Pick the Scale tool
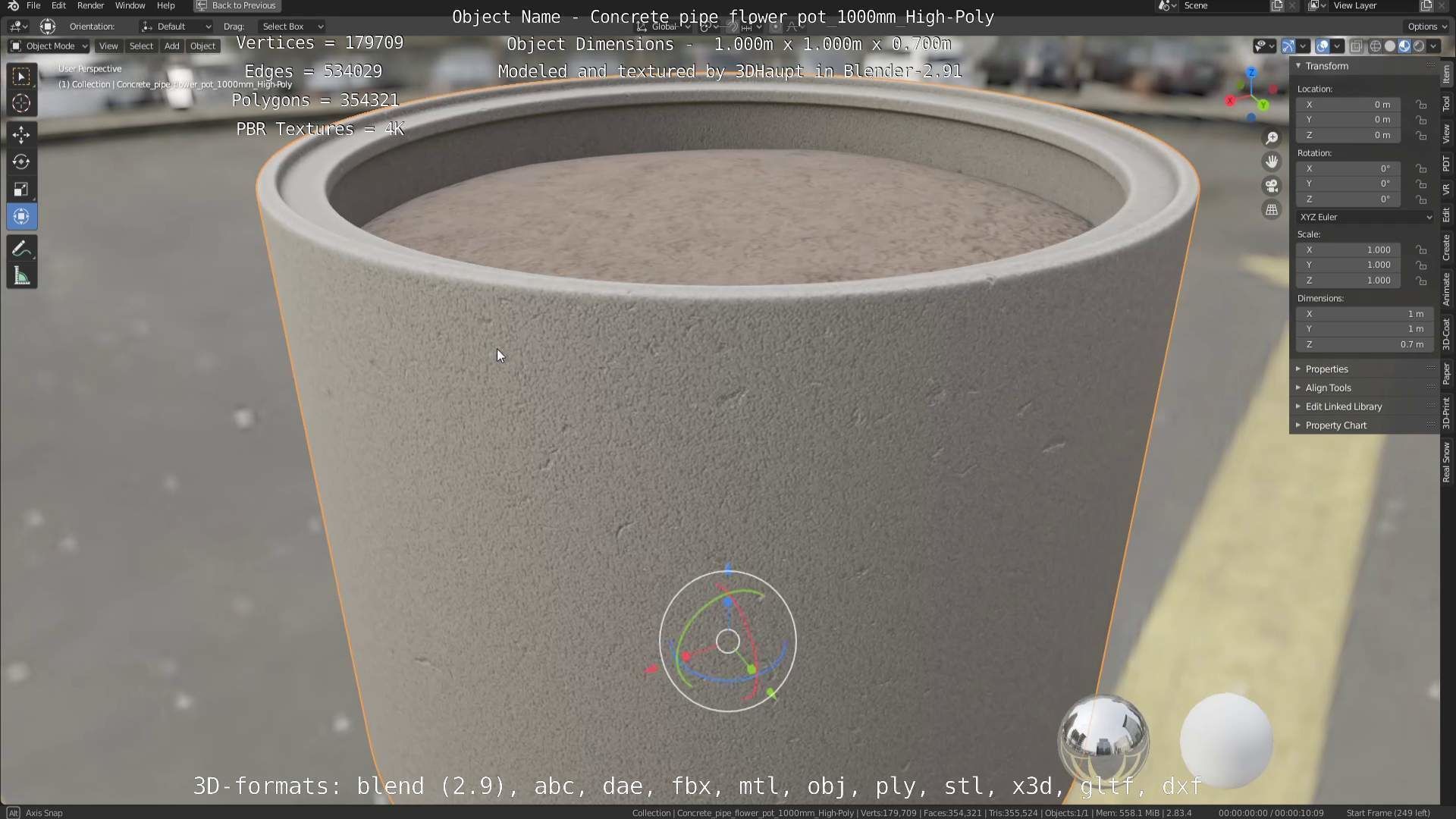The width and height of the screenshot is (1456, 819). click(x=21, y=190)
